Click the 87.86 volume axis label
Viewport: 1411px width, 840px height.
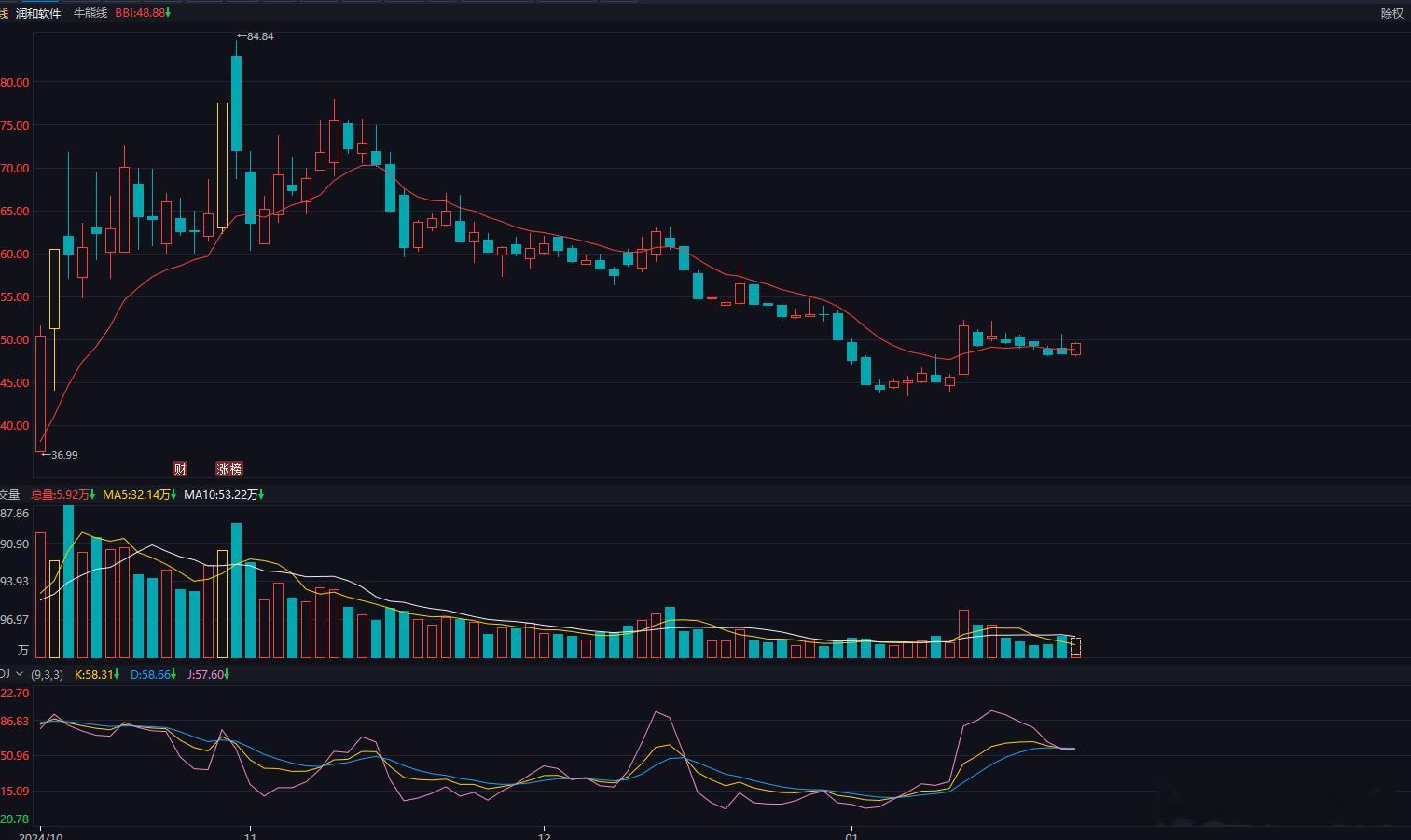tap(15, 513)
